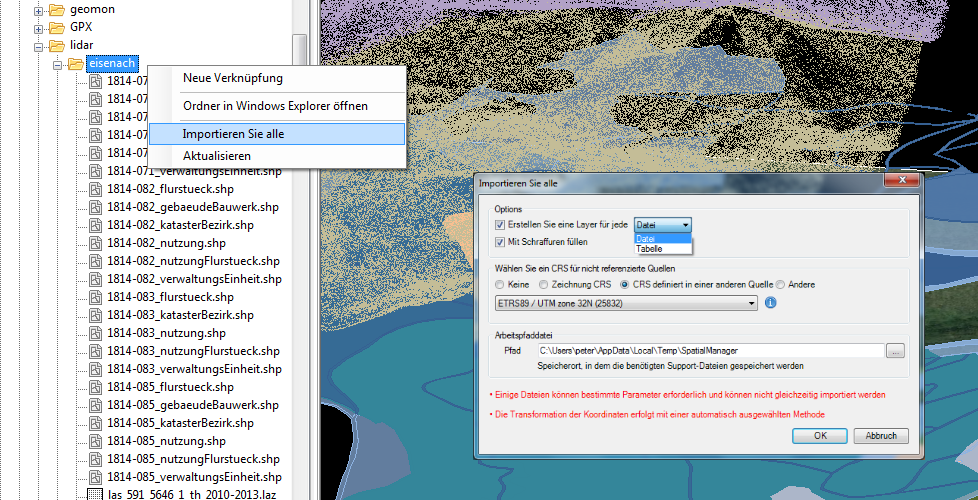The image size is (978, 500).
Task: Toggle Erstellen Sie eine Layer für jede checkbox
Action: click(499, 225)
